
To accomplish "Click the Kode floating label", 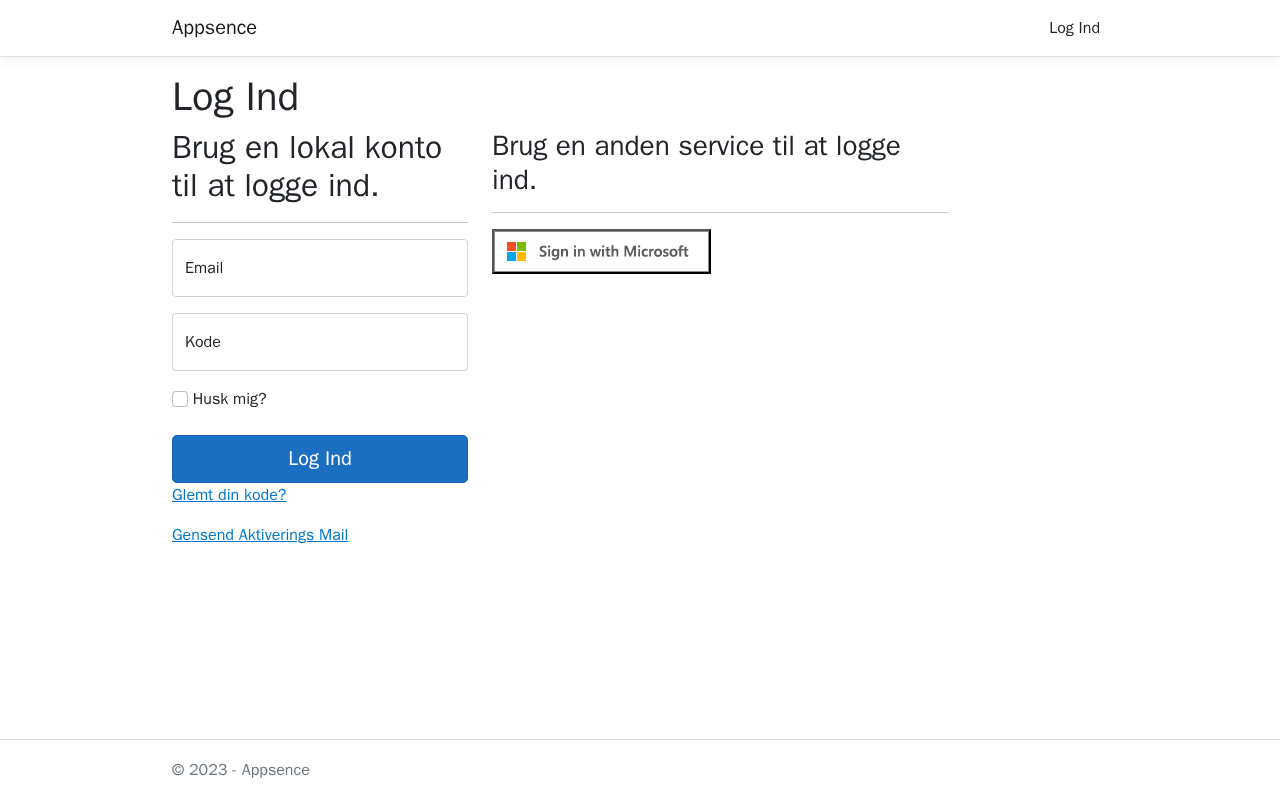I will [203, 342].
